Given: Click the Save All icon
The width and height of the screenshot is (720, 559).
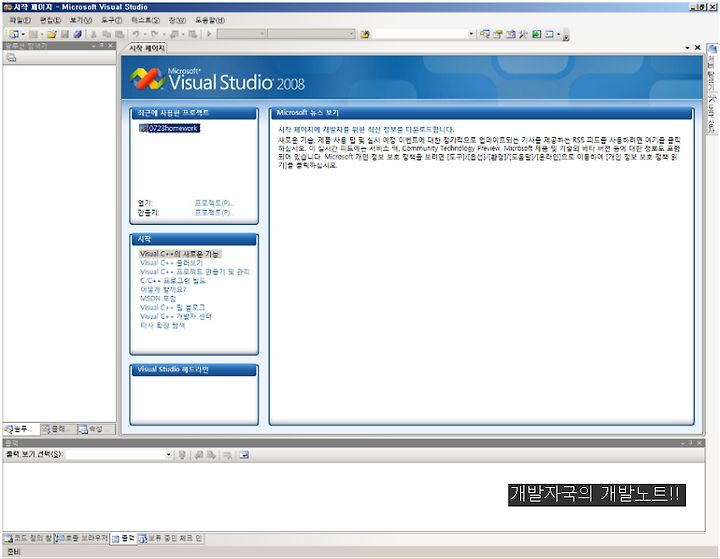Looking at the screenshot, I should coord(77,34).
